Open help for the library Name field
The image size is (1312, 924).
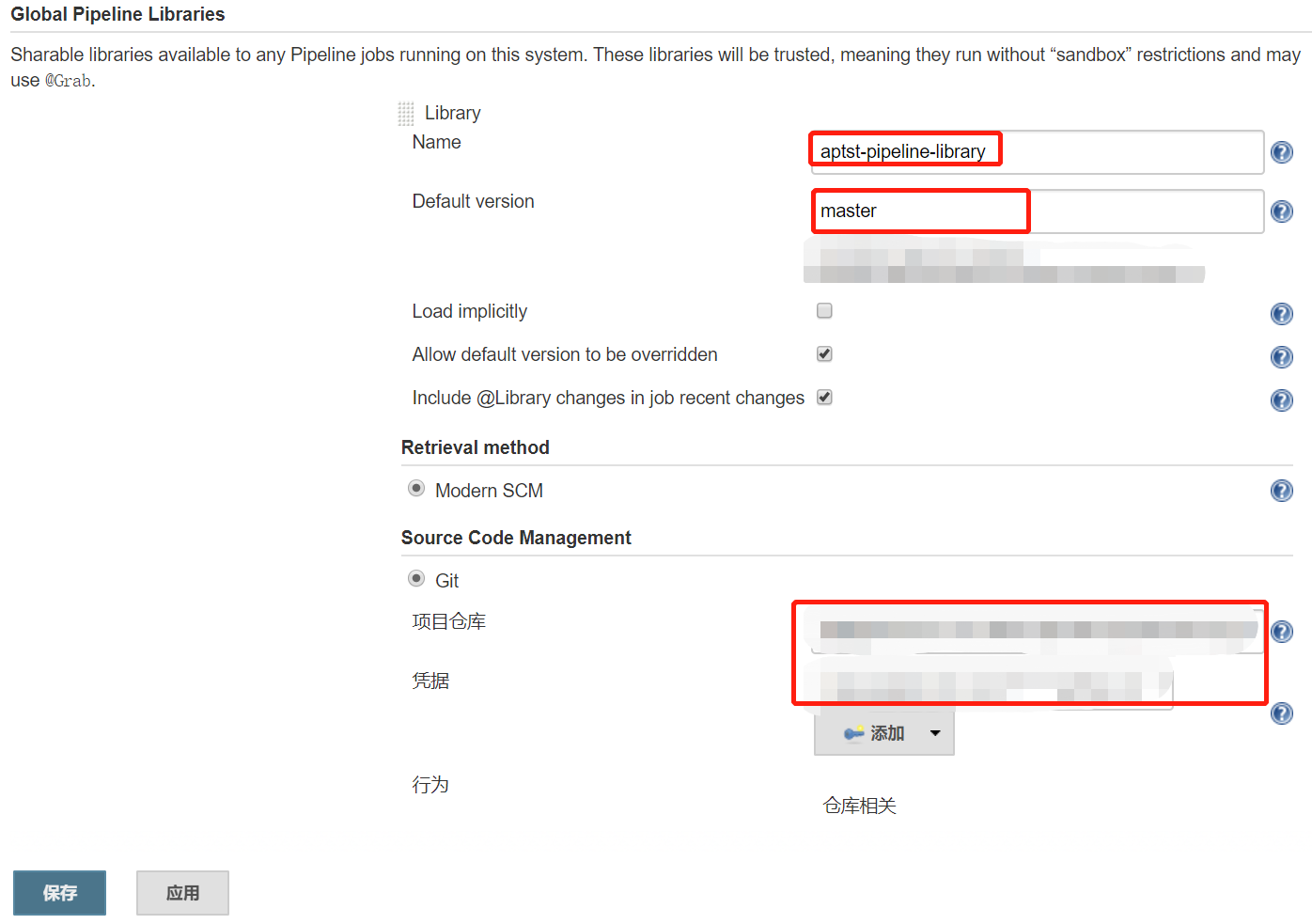click(x=1281, y=152)
